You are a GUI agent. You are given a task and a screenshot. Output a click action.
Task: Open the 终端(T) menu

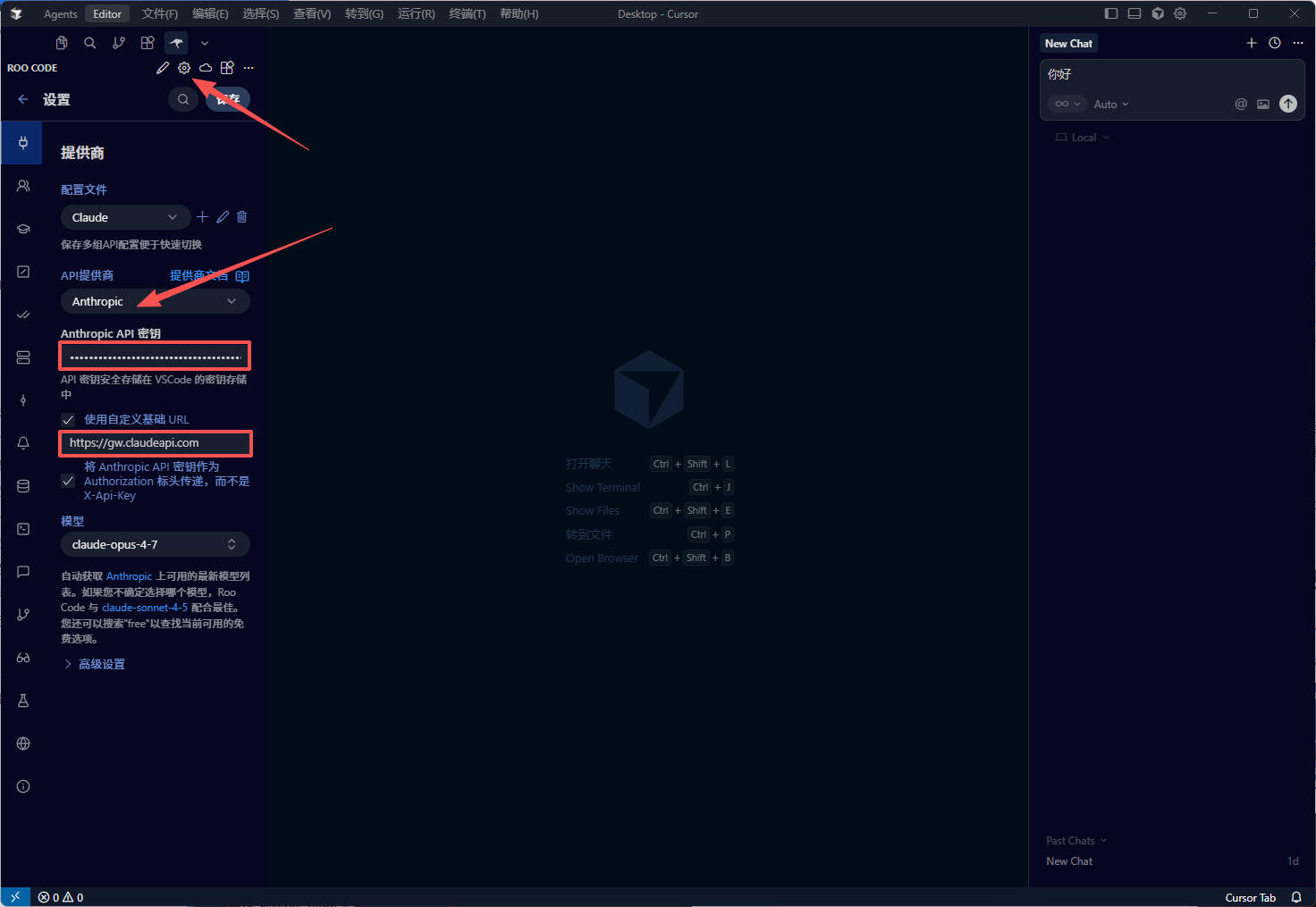click(x=467, y=13)
